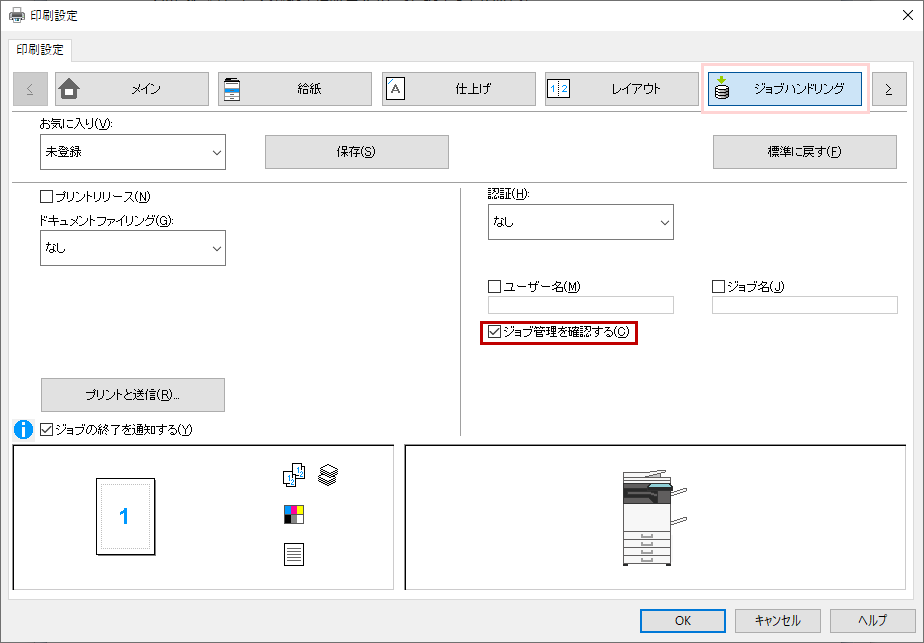Enable the プリントリリース checkbox
Viewport: 924px width, 643px height.
[47, 196]
